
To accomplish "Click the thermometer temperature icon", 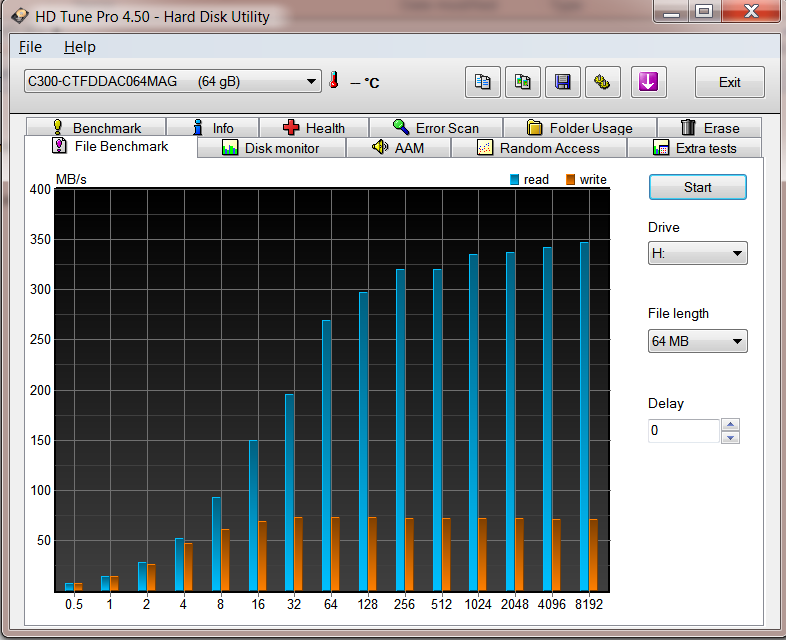I will point(334,80).
